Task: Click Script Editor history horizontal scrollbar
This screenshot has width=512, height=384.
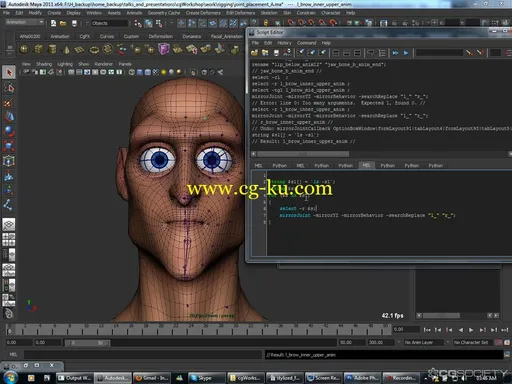Action: pos(303,154)
